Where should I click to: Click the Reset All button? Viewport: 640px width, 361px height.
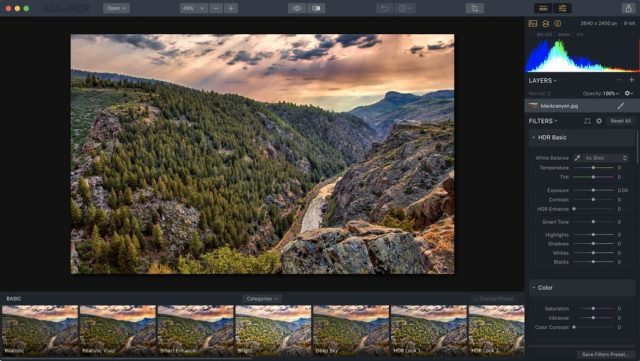[620, 121]
